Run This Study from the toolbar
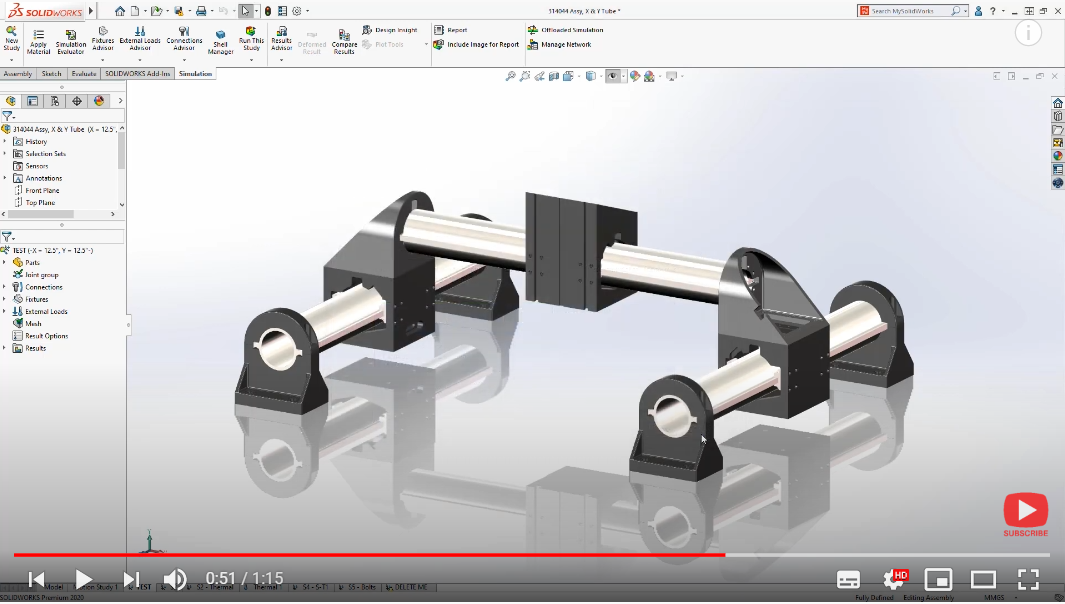Screen dimensions: 1065x604 [x=250, y=38]
